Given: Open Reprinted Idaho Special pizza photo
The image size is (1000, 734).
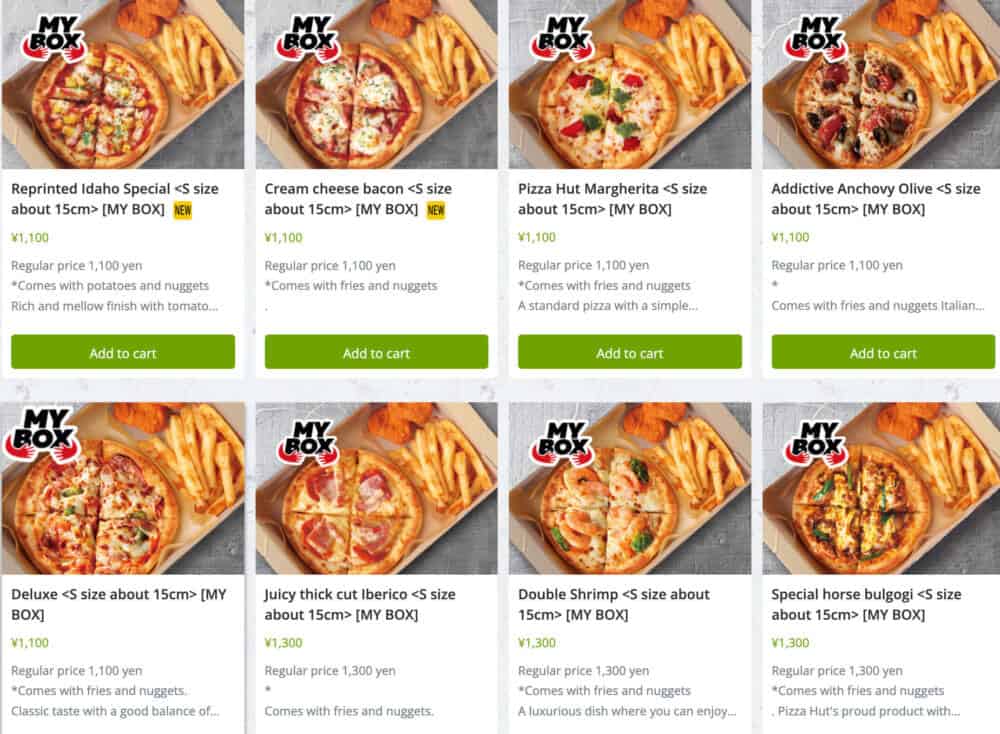Looking at the screenshot, I should 122,84.
